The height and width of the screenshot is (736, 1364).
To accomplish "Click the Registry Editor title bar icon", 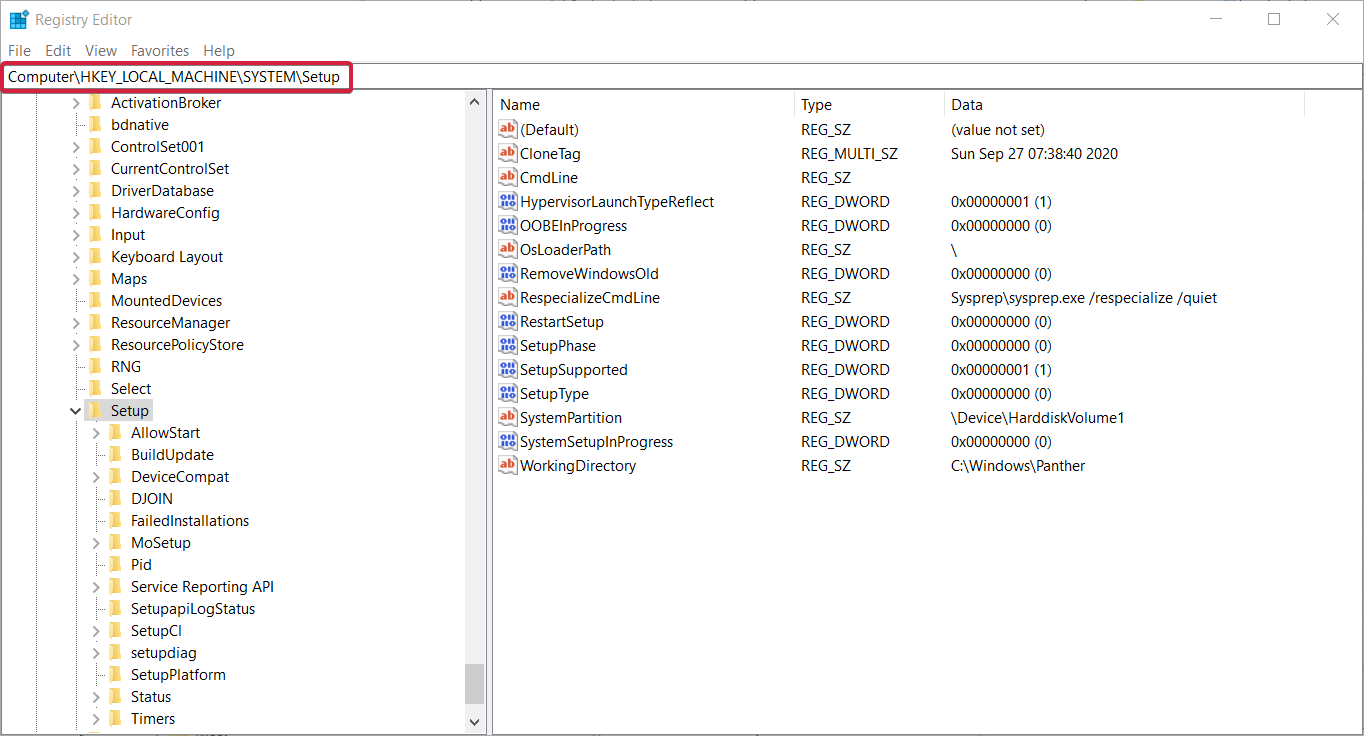I will (19, 19).
